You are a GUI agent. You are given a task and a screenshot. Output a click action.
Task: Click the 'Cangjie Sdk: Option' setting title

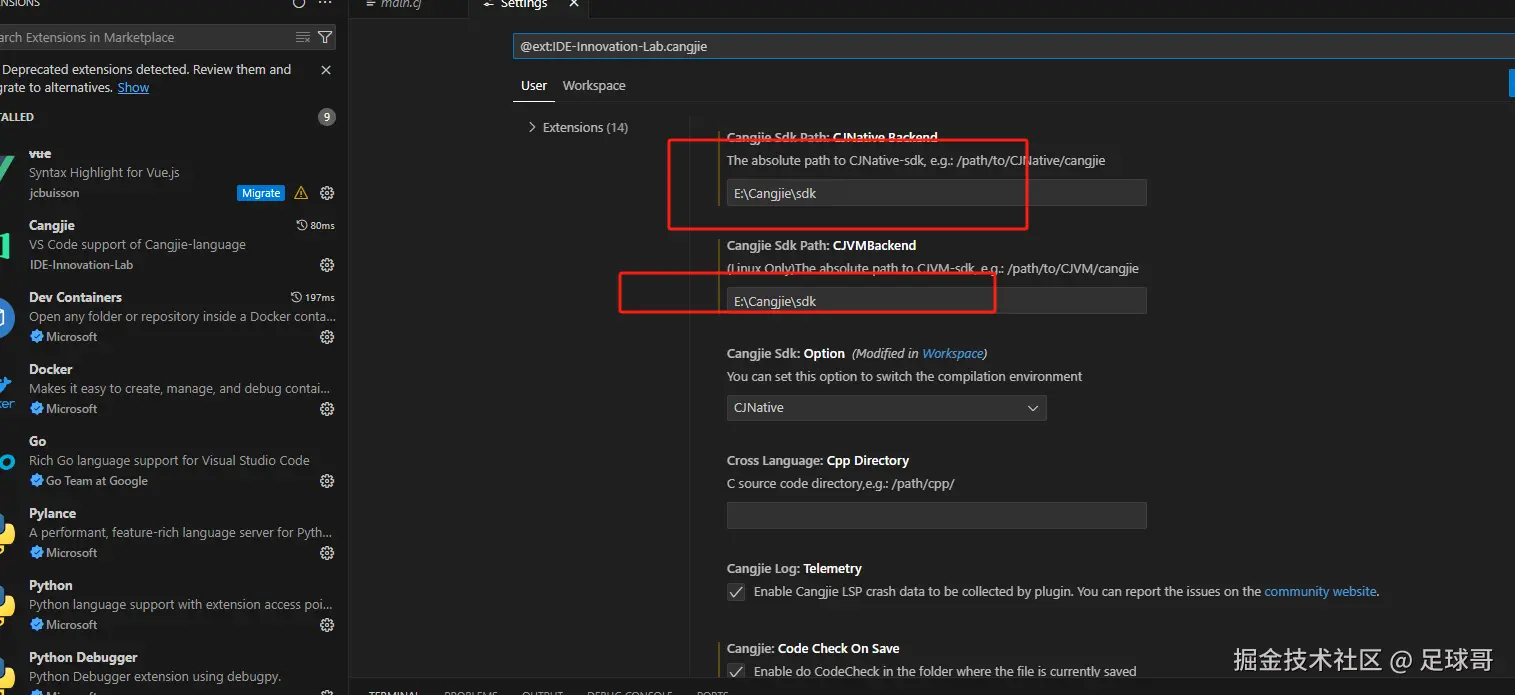(786, 354)
